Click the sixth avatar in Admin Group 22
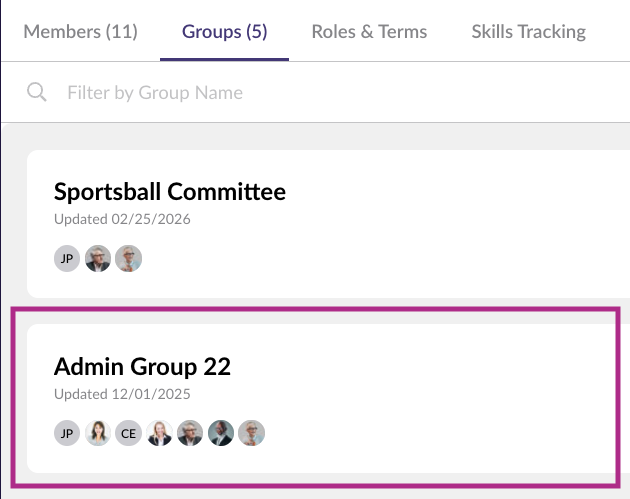This screenshot has height=499, width=630. 221,433
